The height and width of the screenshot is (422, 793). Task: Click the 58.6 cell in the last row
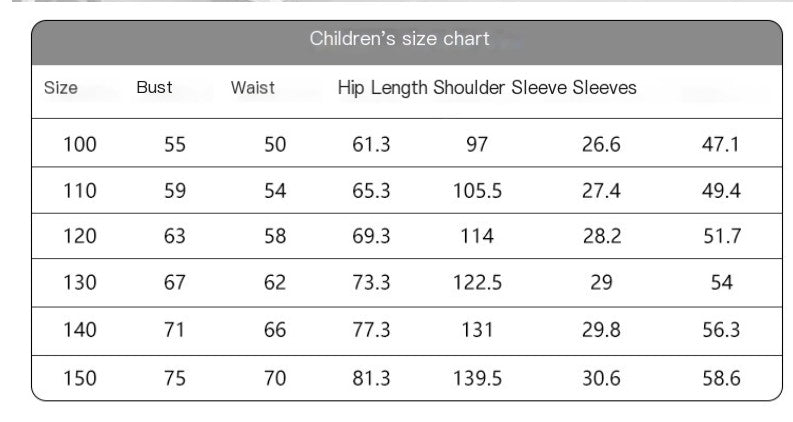721,378
